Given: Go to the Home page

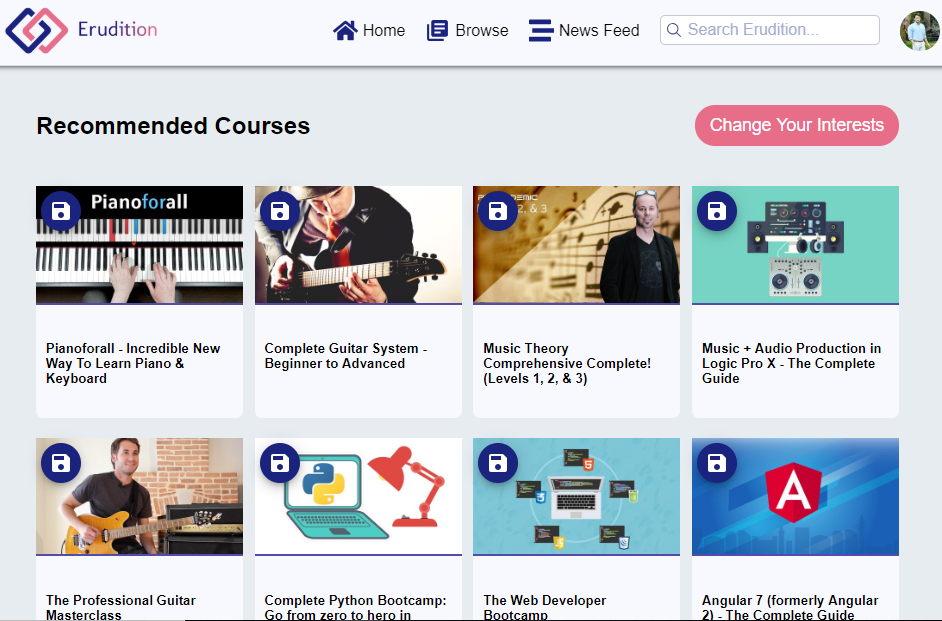Looking at the screenshot, I should [369, 31].
